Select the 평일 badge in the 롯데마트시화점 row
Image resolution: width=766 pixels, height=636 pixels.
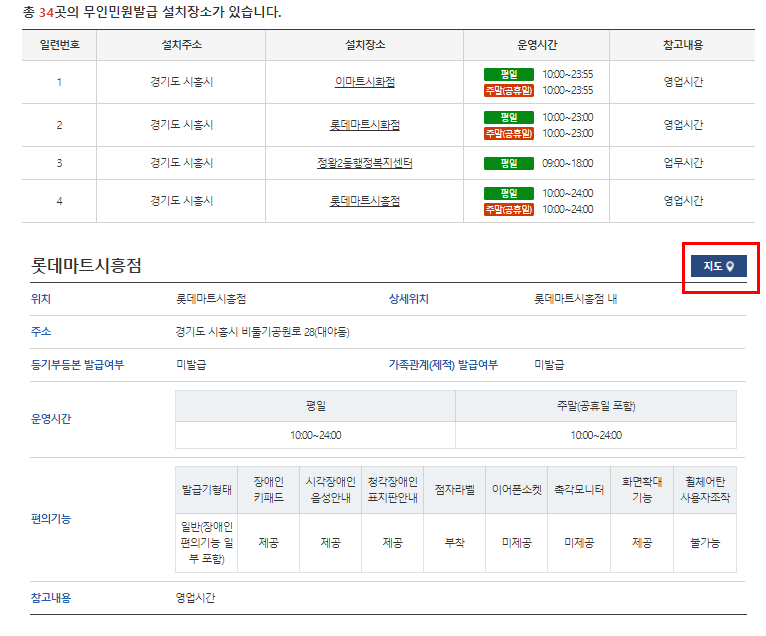pyautogui.click(x=509, y=117)
